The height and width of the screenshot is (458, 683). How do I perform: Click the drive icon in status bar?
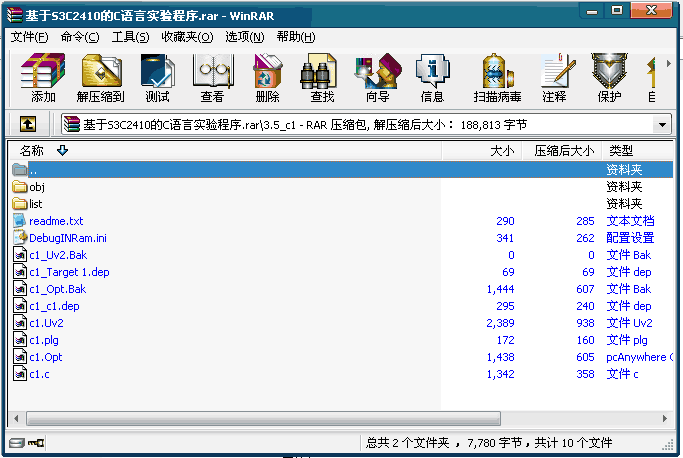[17, 443]
